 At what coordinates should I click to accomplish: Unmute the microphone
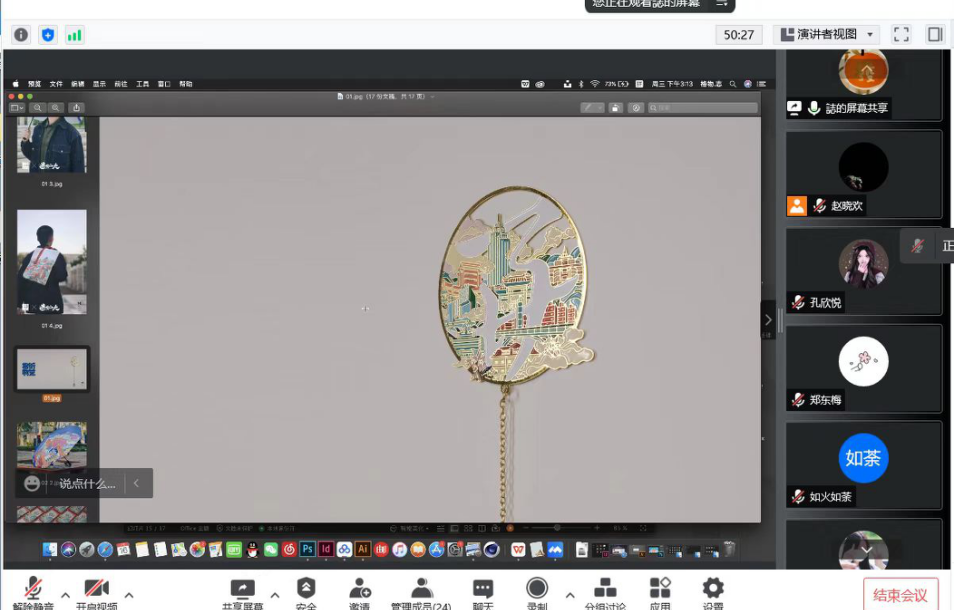click(34, 589)
